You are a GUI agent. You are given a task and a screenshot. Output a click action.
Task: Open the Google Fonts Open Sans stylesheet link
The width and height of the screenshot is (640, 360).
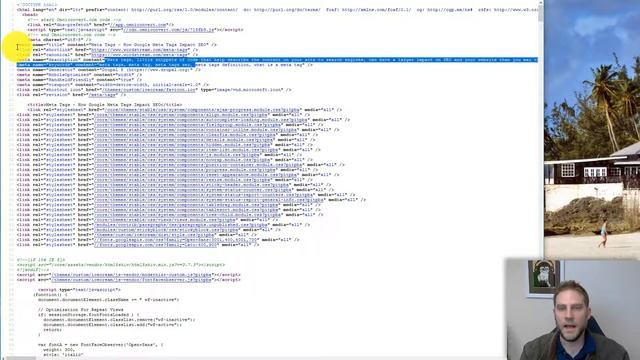[176, 240]
